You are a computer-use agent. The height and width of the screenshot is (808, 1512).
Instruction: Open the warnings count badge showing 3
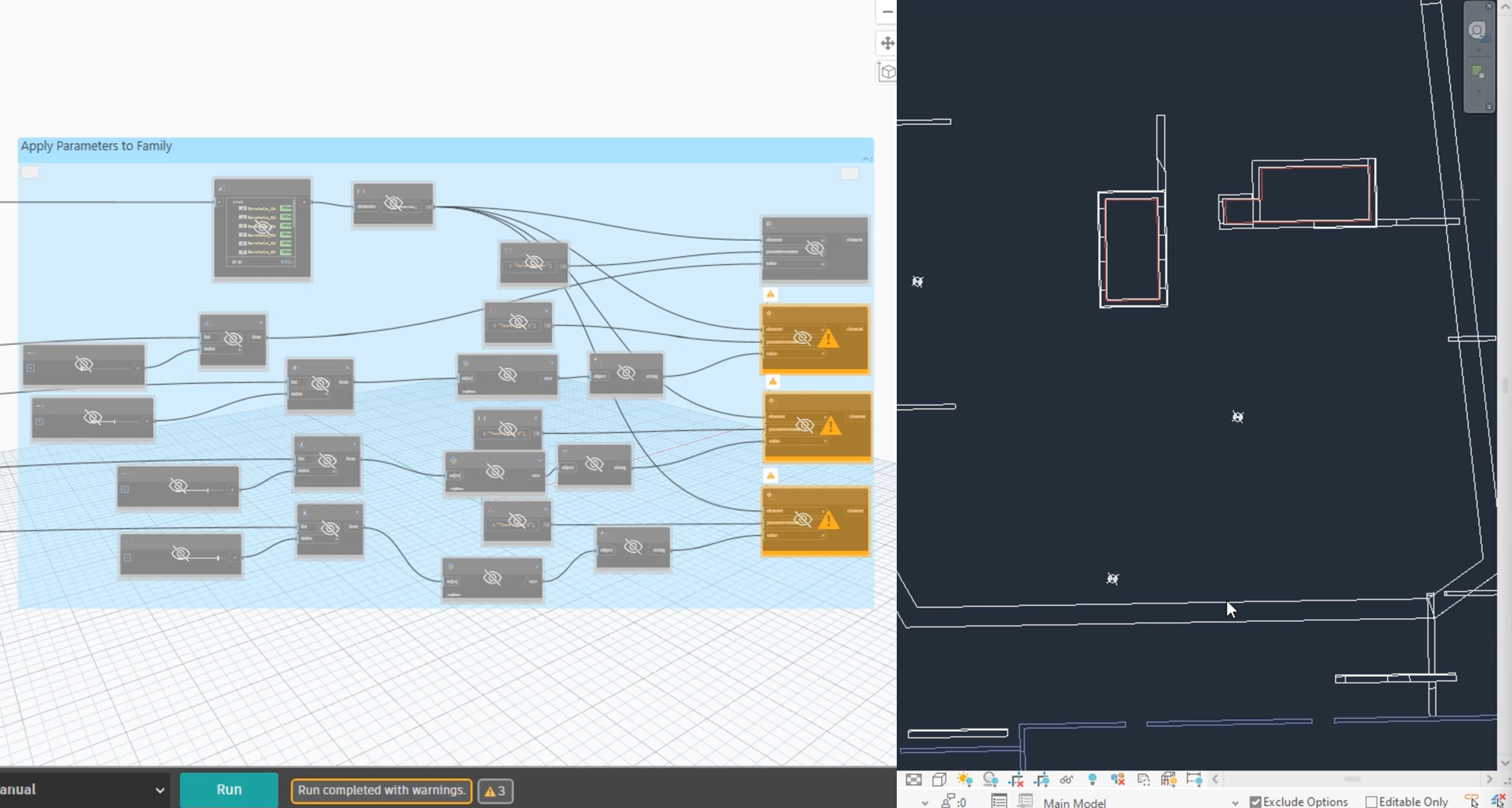(x=495, y=791)
